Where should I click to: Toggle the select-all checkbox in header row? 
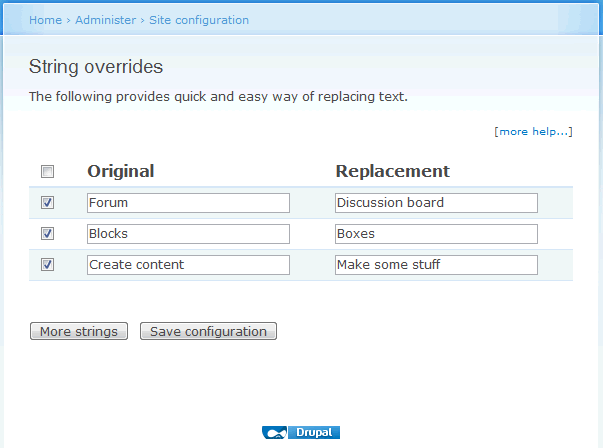pos(47,172)
